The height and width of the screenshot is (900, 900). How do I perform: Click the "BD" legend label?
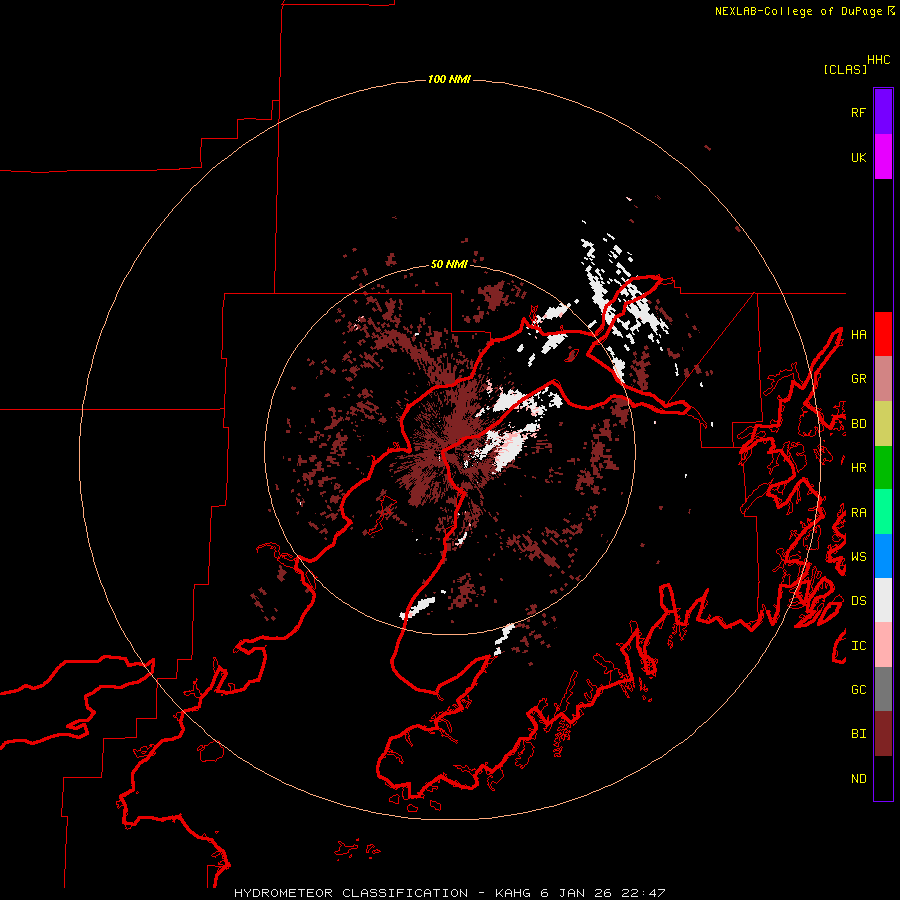[858, 424]
